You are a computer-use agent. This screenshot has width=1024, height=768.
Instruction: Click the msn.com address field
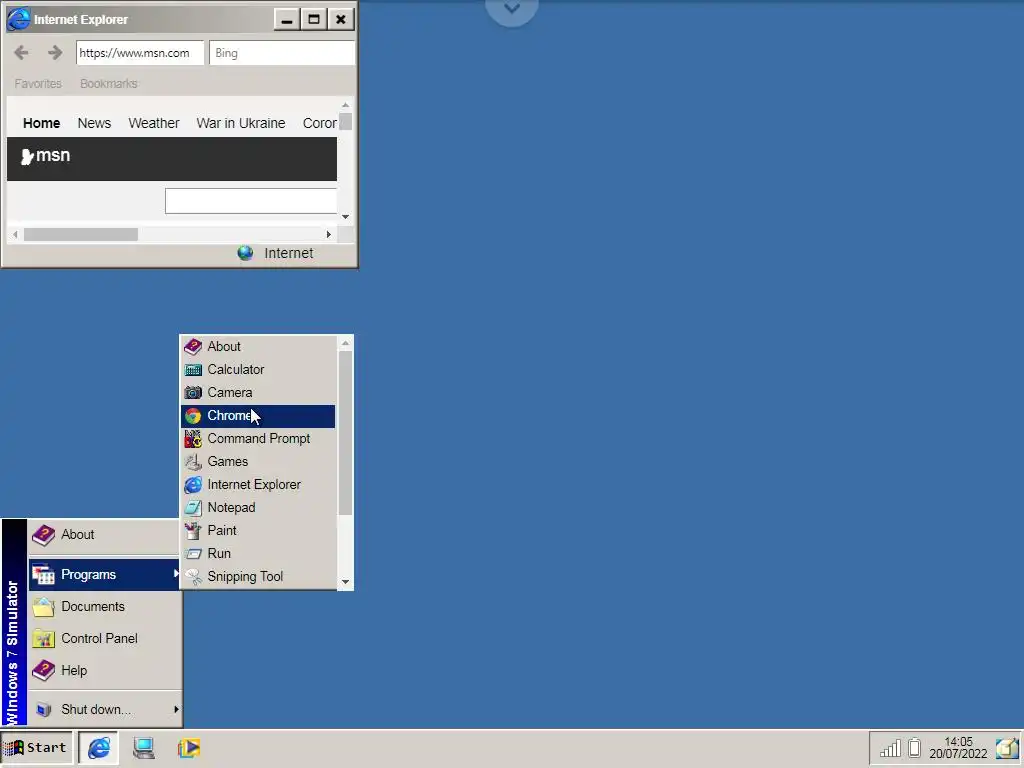tap(140, 53)
